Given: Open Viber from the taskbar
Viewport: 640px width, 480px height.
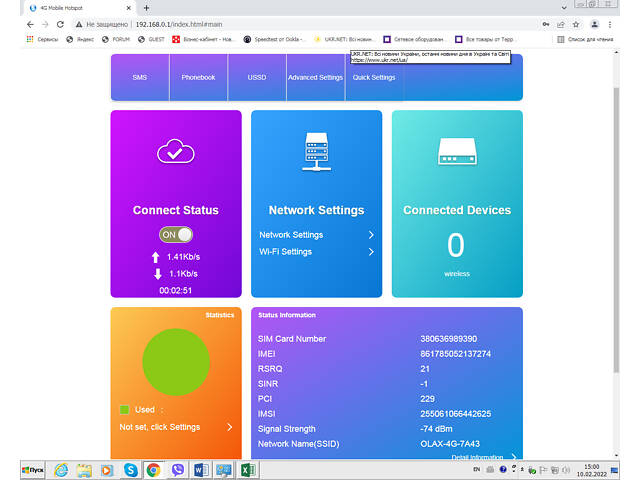Looking at the screenshot, I should [177, 469].
